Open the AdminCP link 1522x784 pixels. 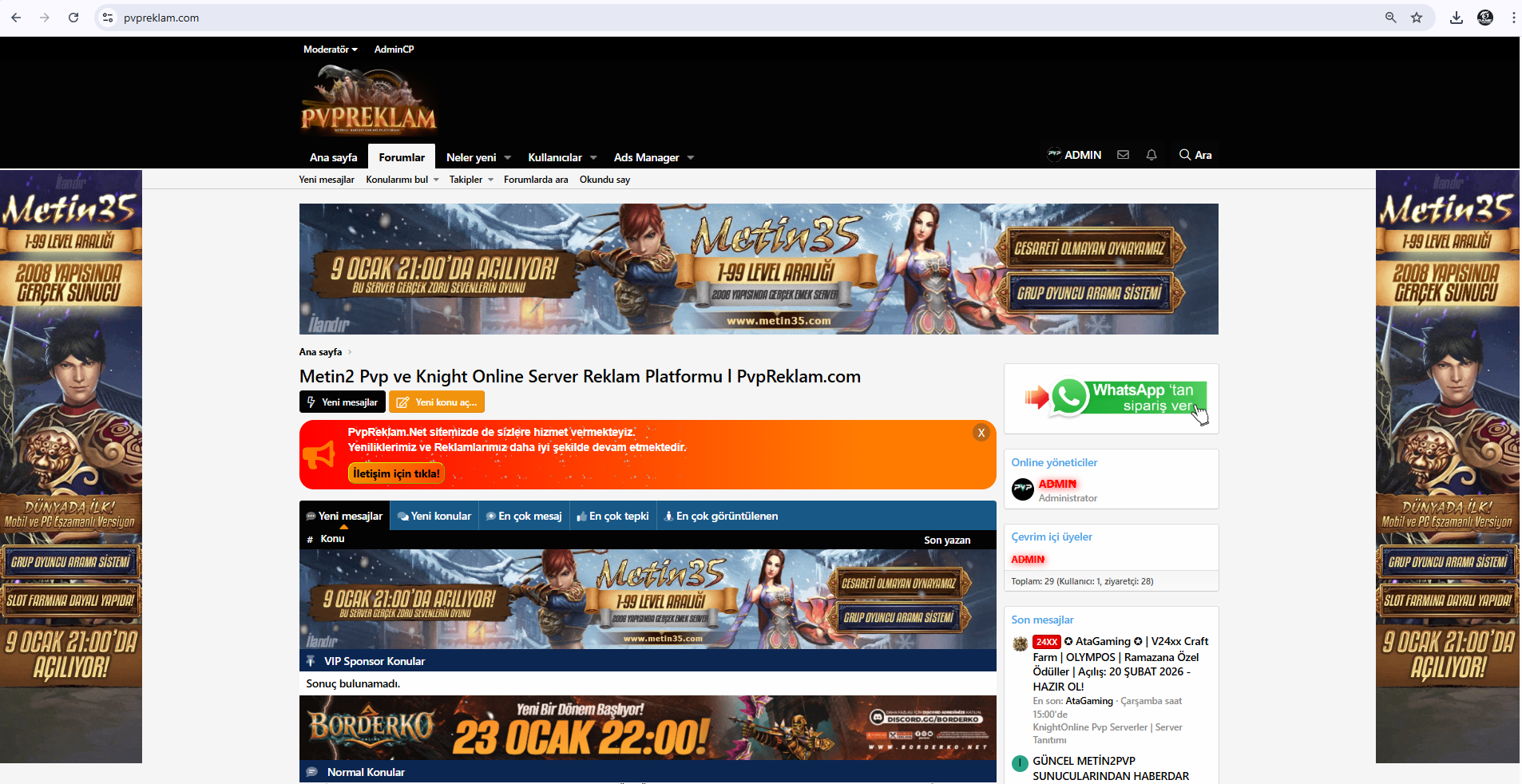[x=394, y=49]
